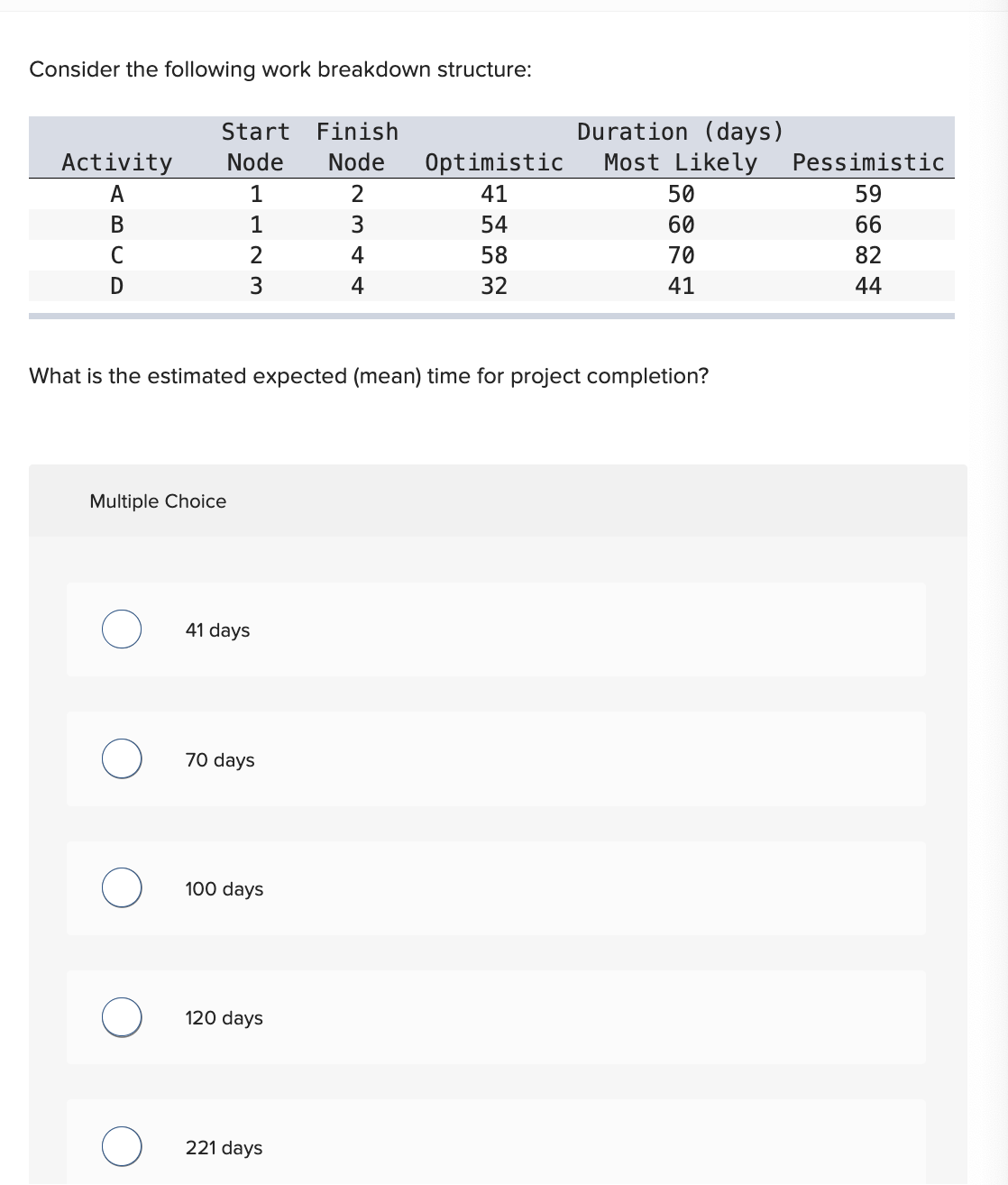
Task: Click the project completion question text
Action: [369, 376]
